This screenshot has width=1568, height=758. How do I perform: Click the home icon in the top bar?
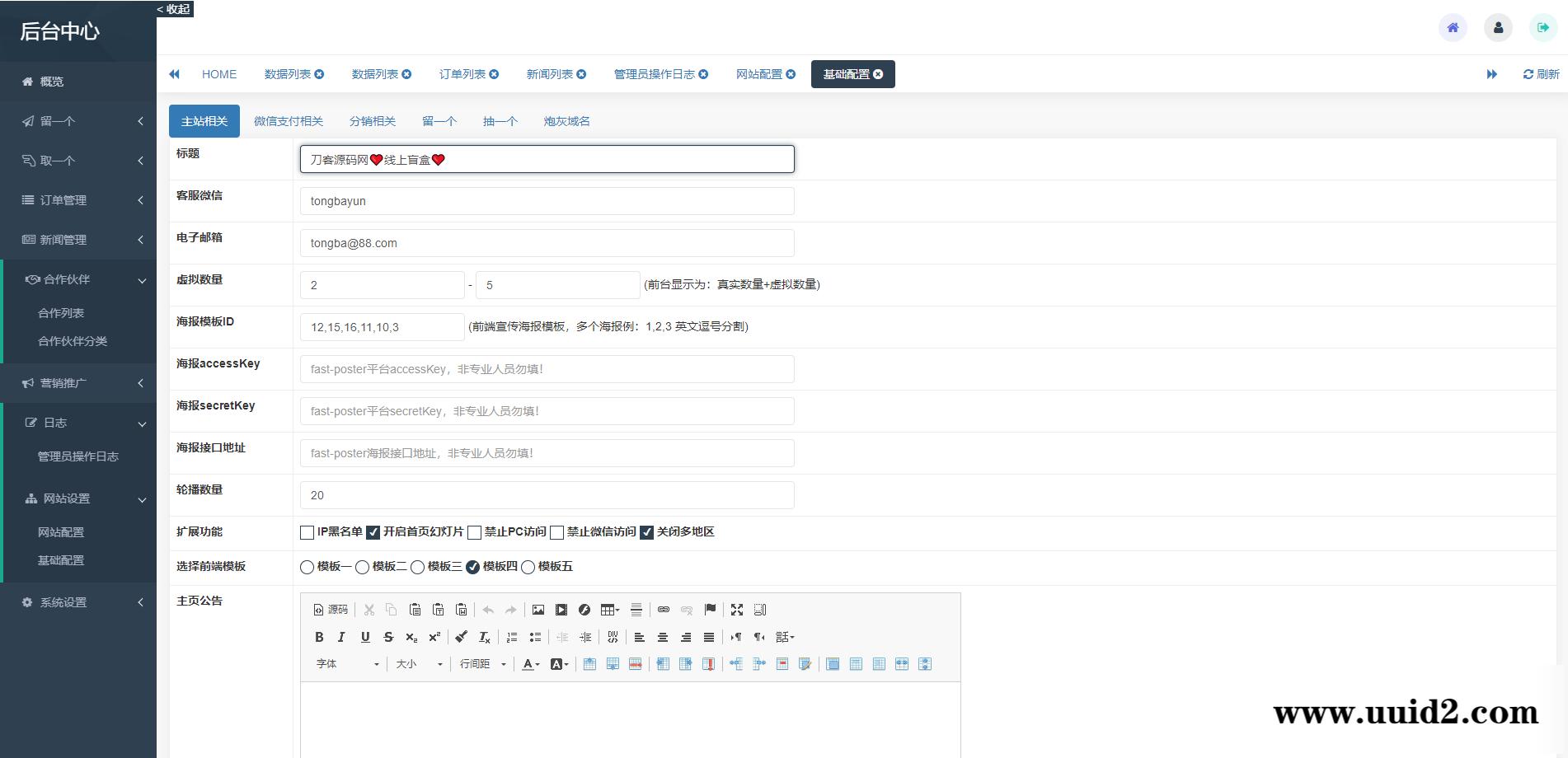click(x=1453, y=27)
